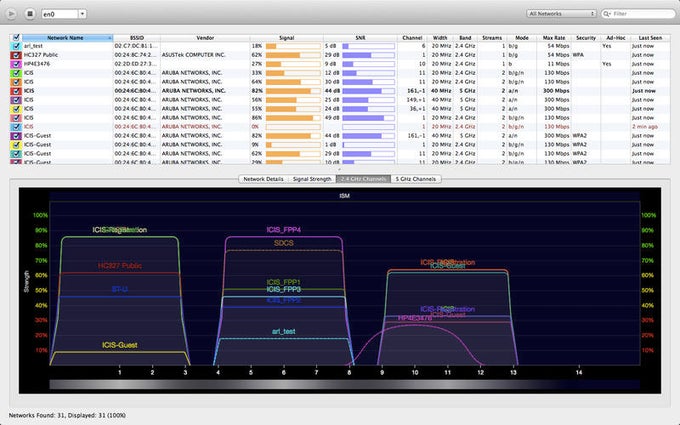Uncheck the bold ICIS row on channel 161,-1
Image resolution: width=680 pixels, height=425 pixels.
pyautogui.click(x=16, y=91)
